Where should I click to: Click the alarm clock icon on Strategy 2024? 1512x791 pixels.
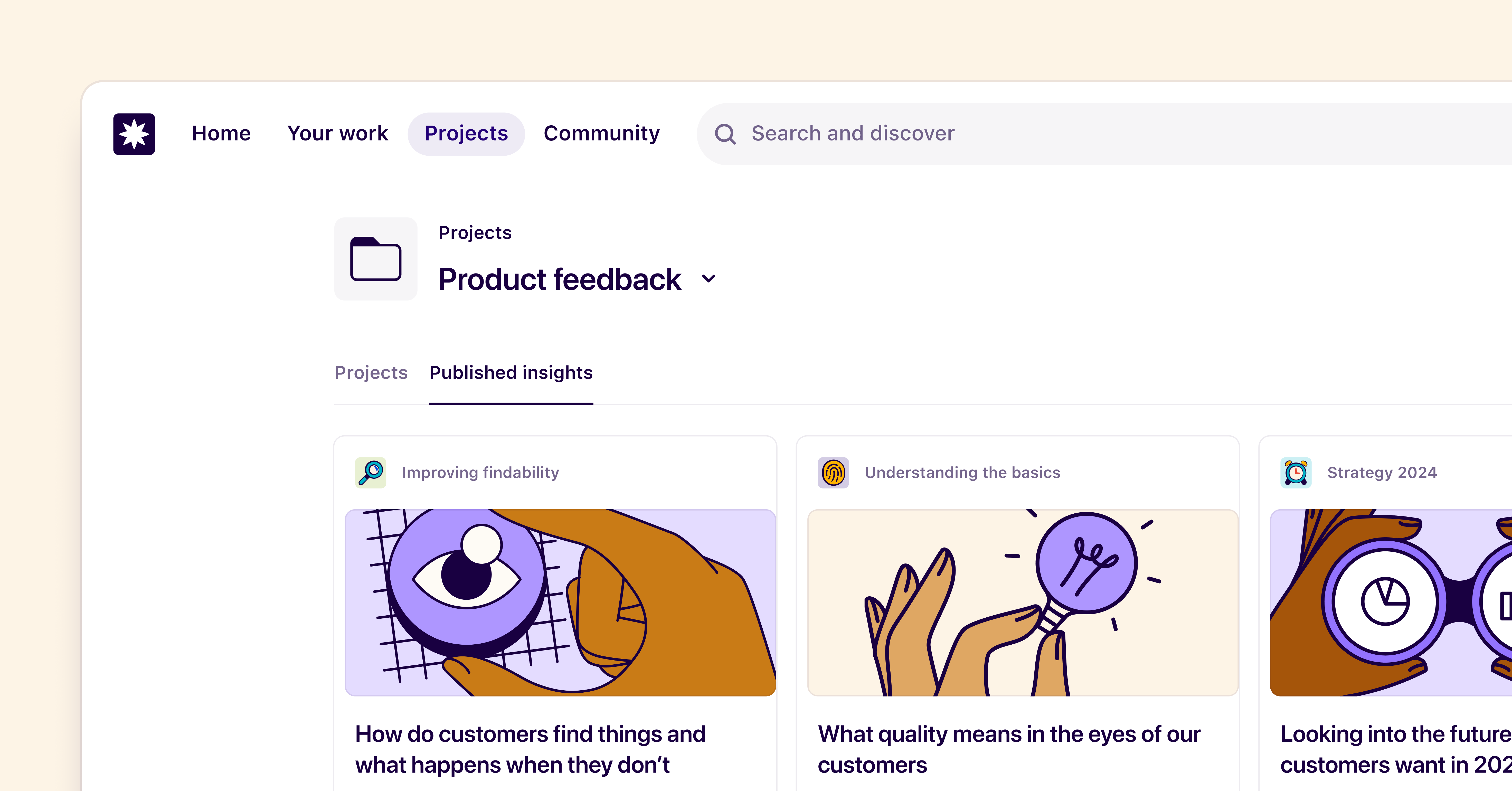1296,472
